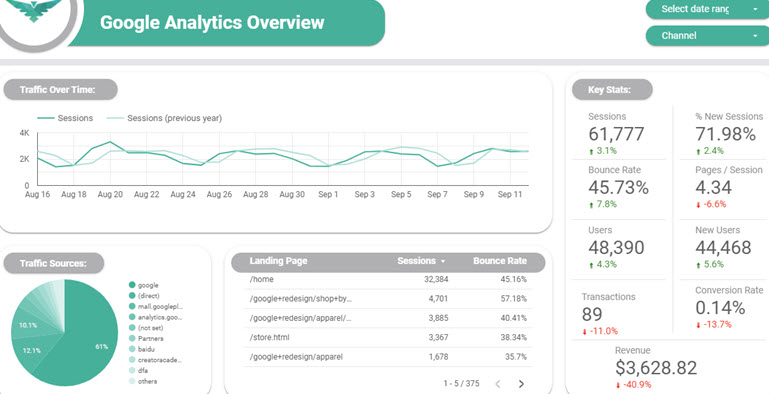This screenshot has height=394, width=769.
Task: Click the Conversion Rate scorecard value
Action: coord(720,308)
